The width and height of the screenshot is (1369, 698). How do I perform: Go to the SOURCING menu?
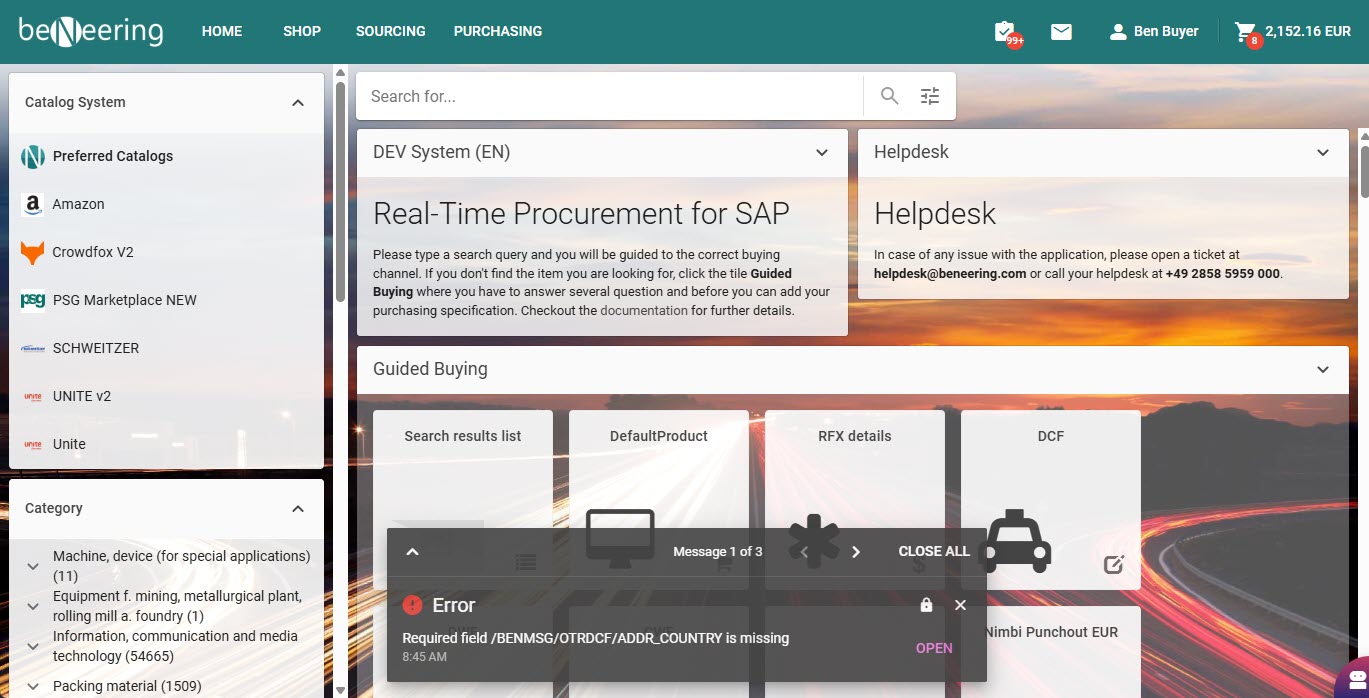pos(390,31)
